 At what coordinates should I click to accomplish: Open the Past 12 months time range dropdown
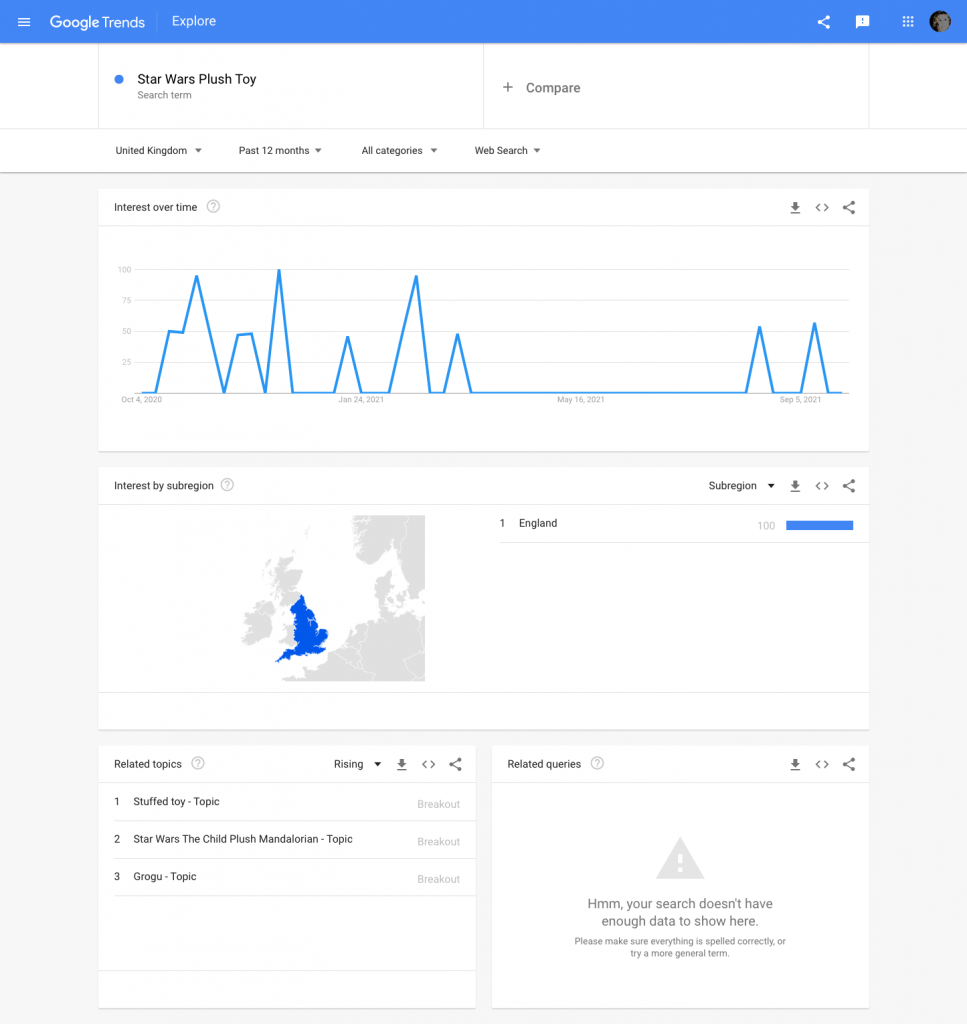tap(279, 150)
